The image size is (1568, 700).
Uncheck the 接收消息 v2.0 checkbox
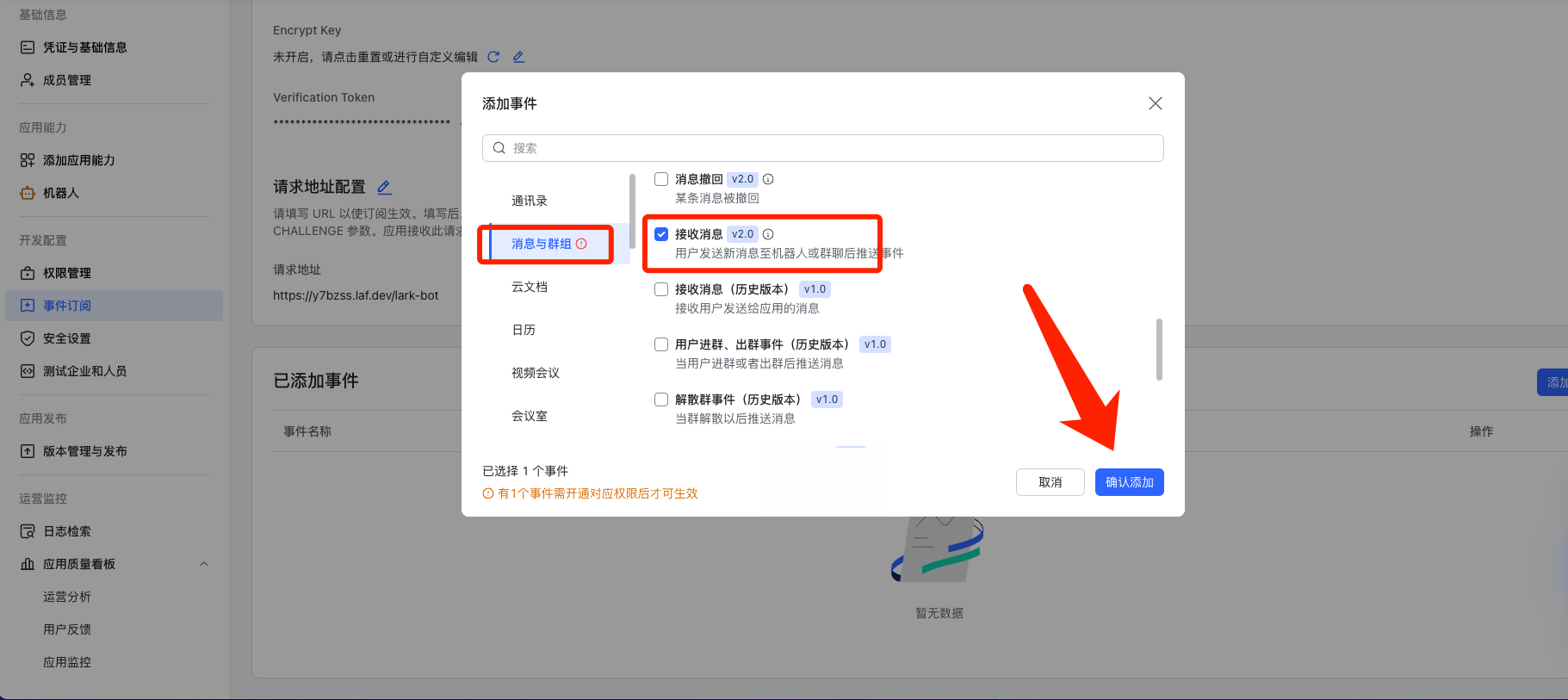pyautogui.click(x=661, y=234)
